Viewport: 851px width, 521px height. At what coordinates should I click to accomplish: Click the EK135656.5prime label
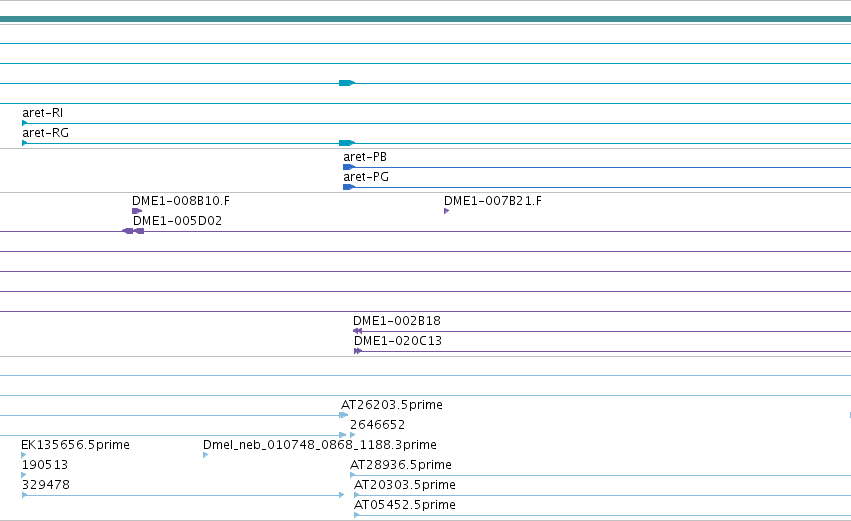[75, 445]
